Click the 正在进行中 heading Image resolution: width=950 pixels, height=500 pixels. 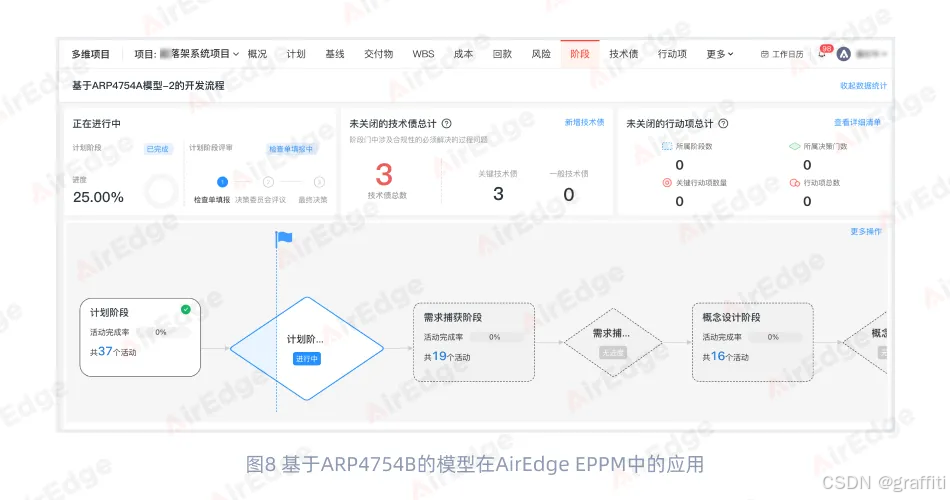click(x=97, y=124)
